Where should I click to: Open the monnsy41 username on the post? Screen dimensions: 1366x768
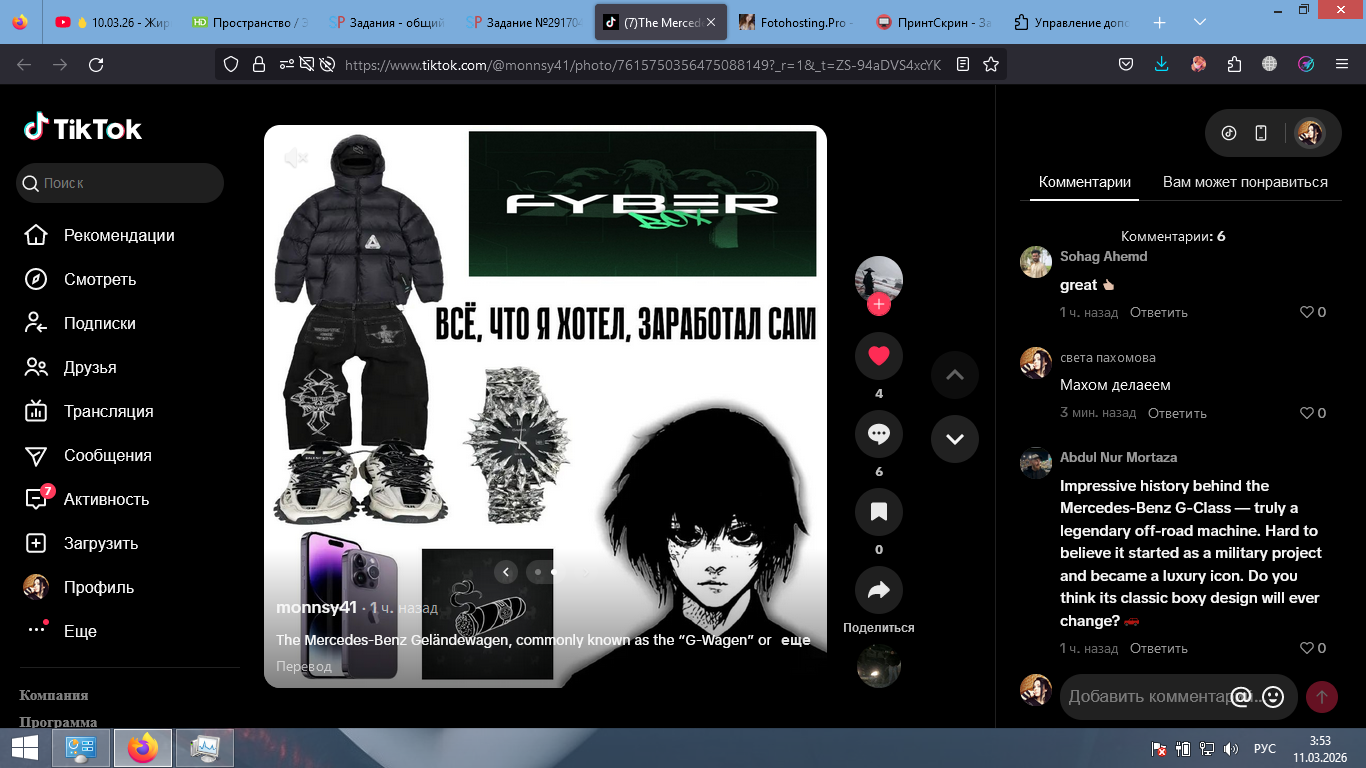coord(316,607)
